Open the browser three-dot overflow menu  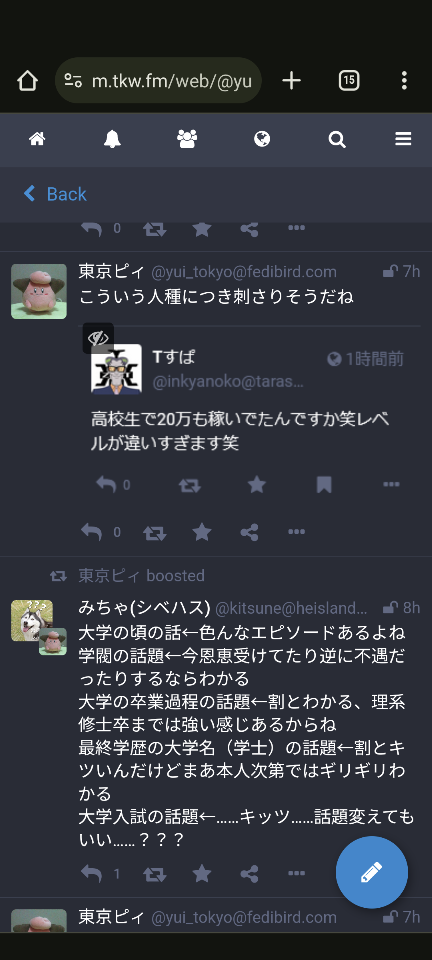(x=404, y=80)
